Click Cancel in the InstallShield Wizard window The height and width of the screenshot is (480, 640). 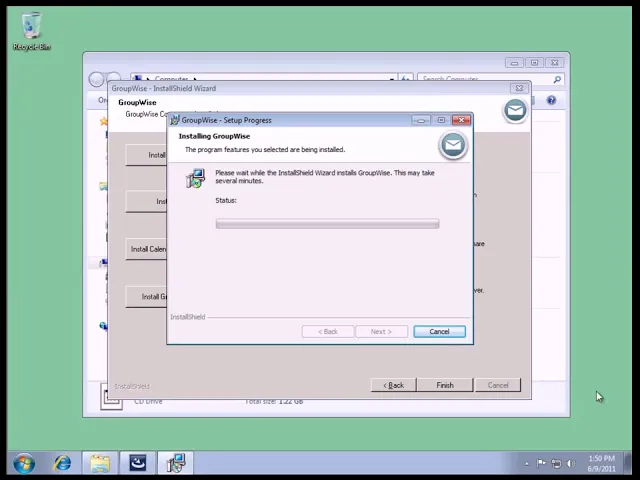coord(498,385)
